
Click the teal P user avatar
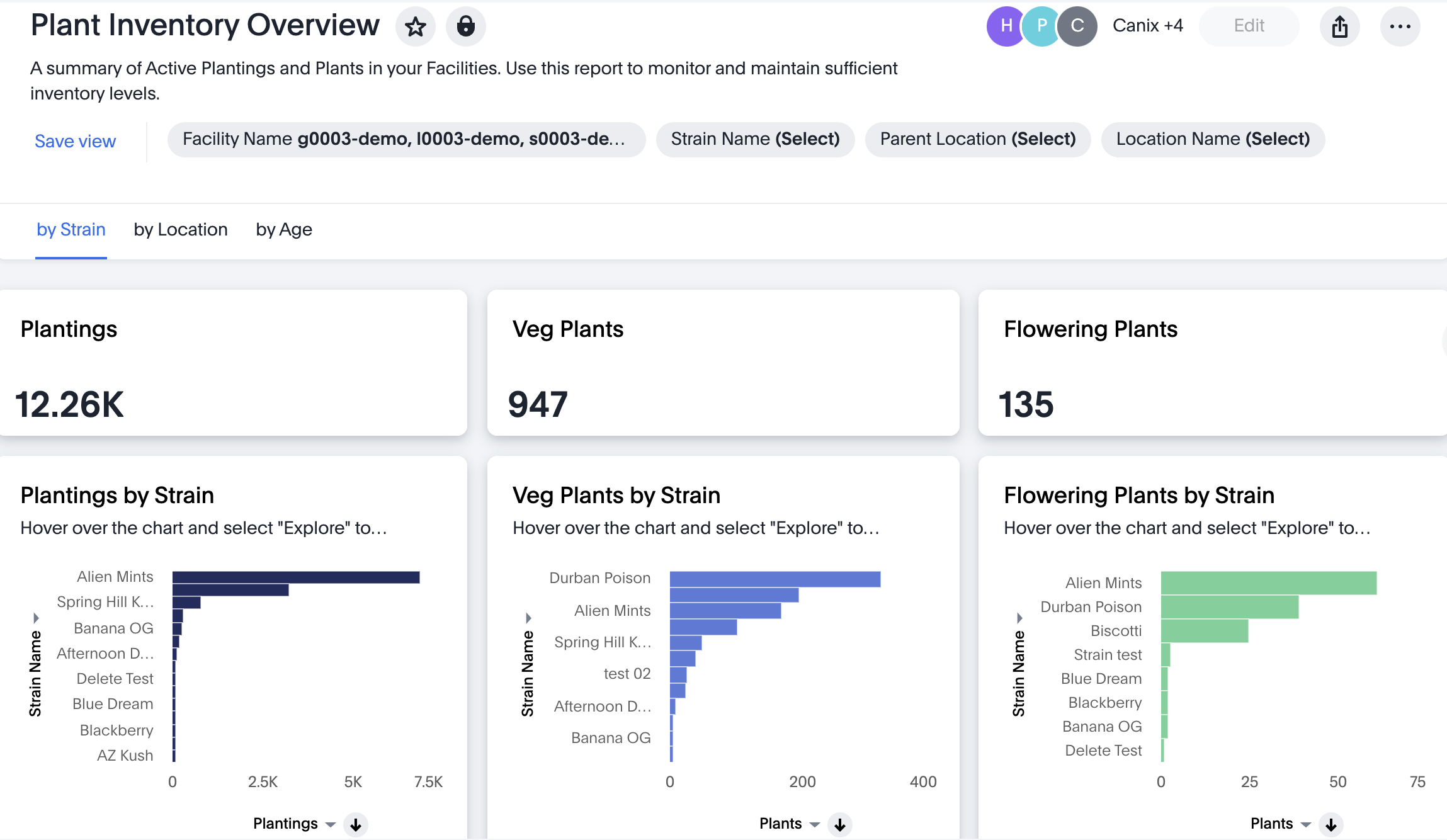1041,26
